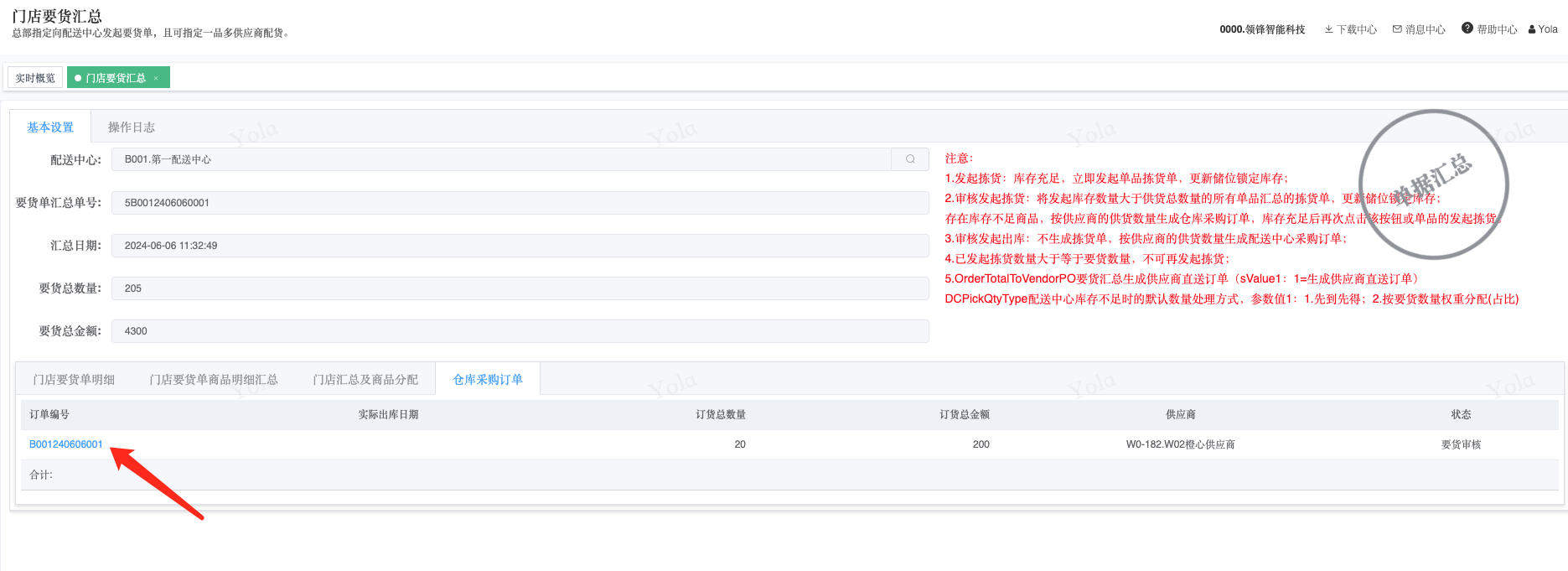
Task: Click the 要货总金额 field showing 4300
Action: click(x=520, y=331)
